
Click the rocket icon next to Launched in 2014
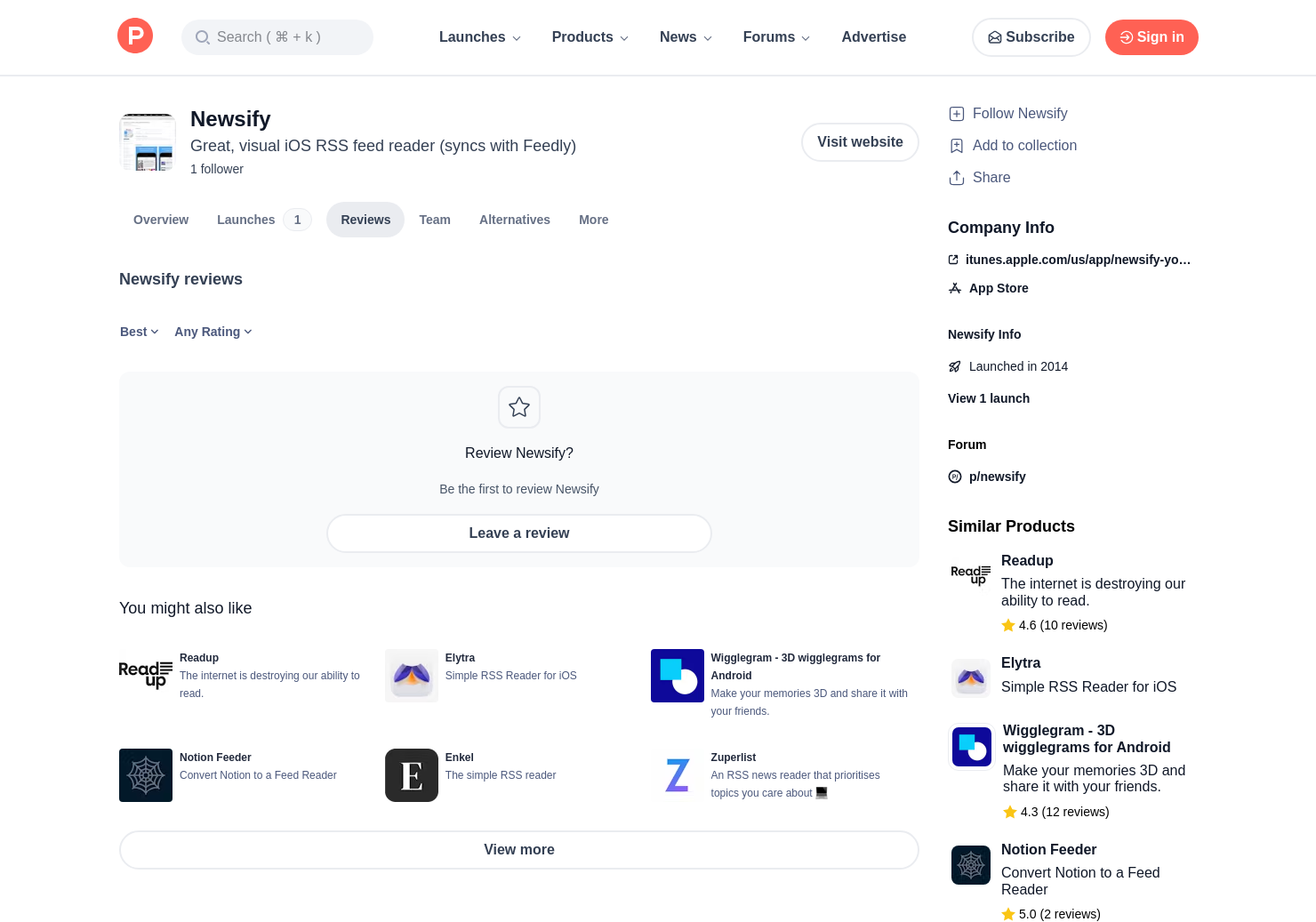tap(955, 366)
